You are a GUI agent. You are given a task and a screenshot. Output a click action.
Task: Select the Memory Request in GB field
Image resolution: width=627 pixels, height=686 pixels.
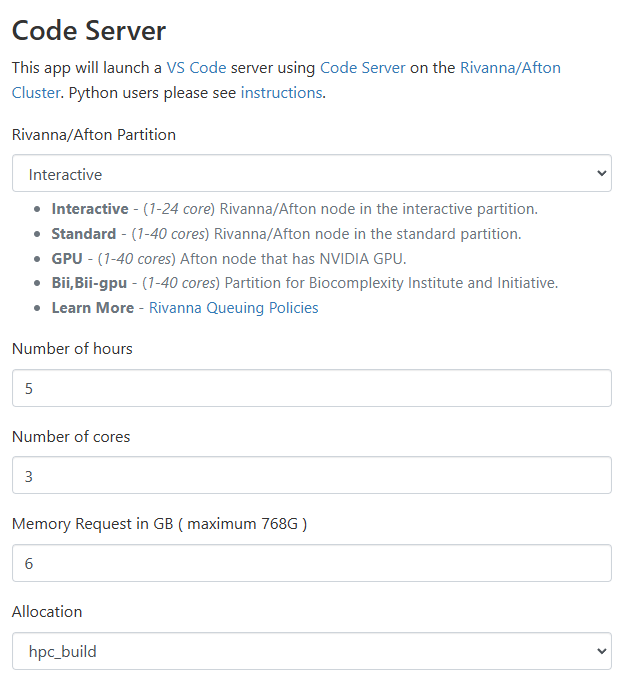[x=311, y=564]
